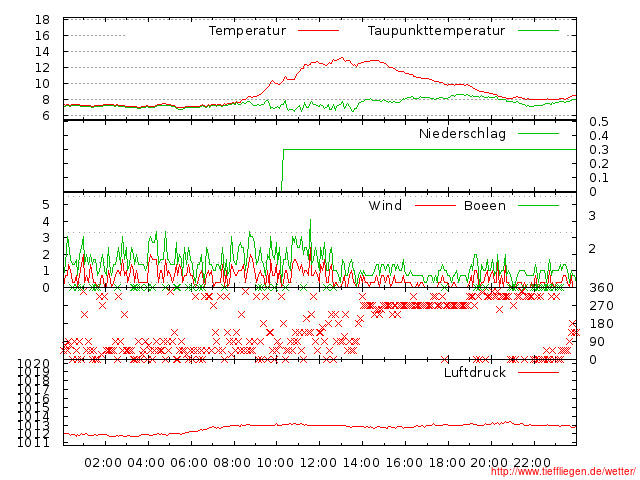Click the Luftdruck legend label
This screenshot has width=640, height=480.
pos(475,372)
